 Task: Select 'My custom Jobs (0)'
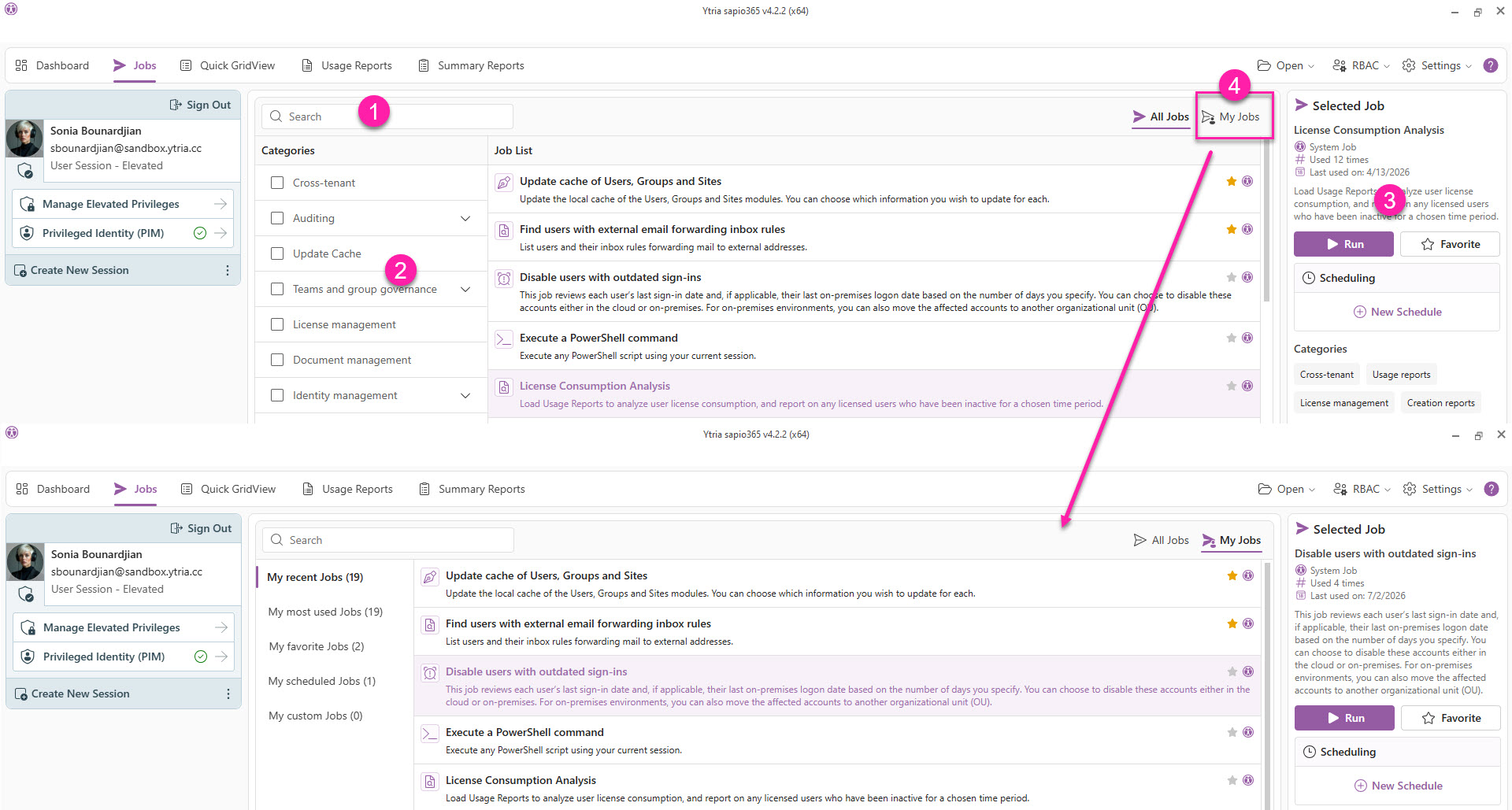coord(316,716)
